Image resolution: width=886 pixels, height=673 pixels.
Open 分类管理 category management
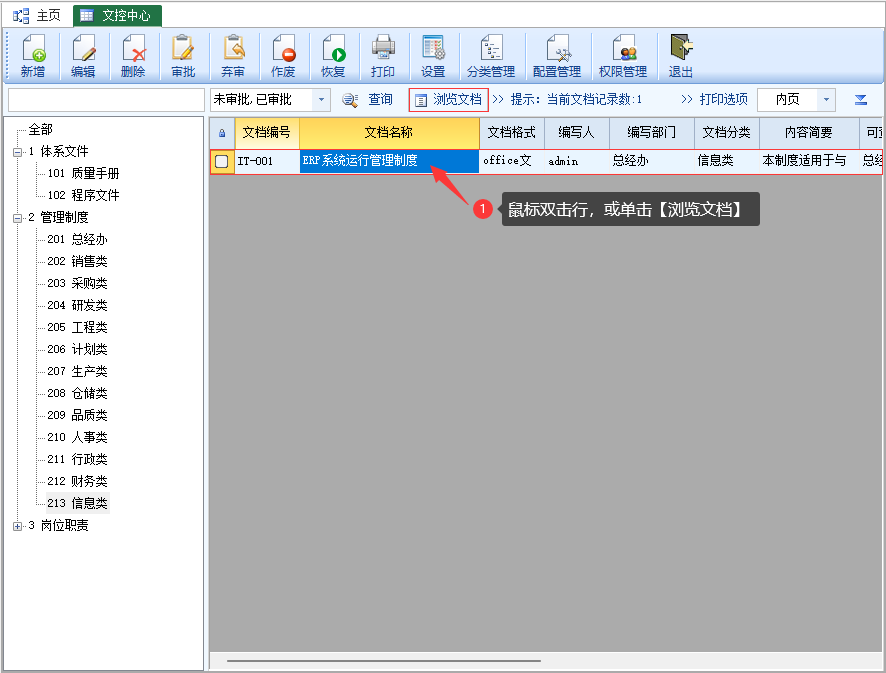click(491, 55)
